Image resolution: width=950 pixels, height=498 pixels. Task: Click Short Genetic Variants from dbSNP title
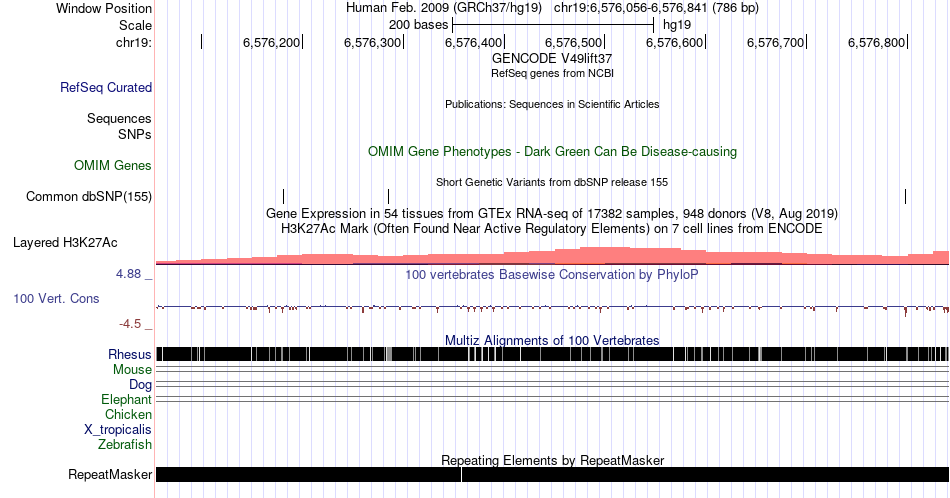pyautogui.click(x=552, y=182)
